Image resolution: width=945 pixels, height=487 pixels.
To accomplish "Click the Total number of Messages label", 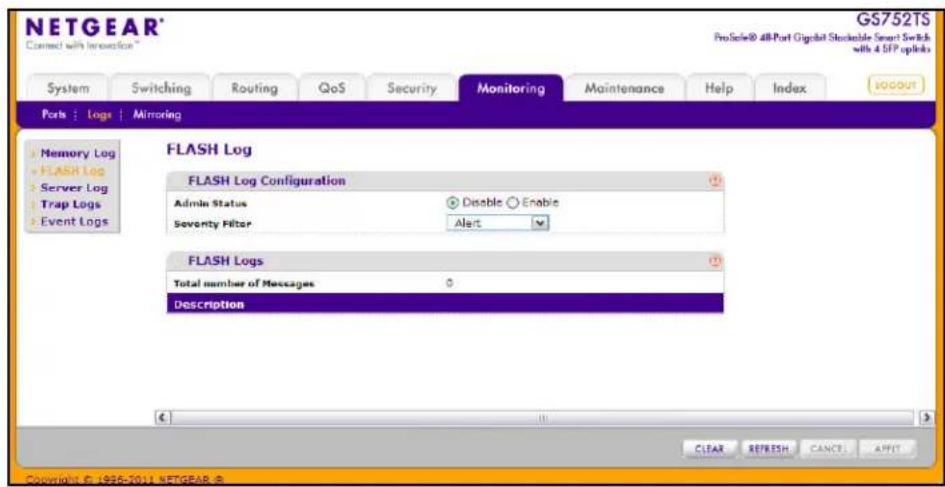I will tap(244, 283).
